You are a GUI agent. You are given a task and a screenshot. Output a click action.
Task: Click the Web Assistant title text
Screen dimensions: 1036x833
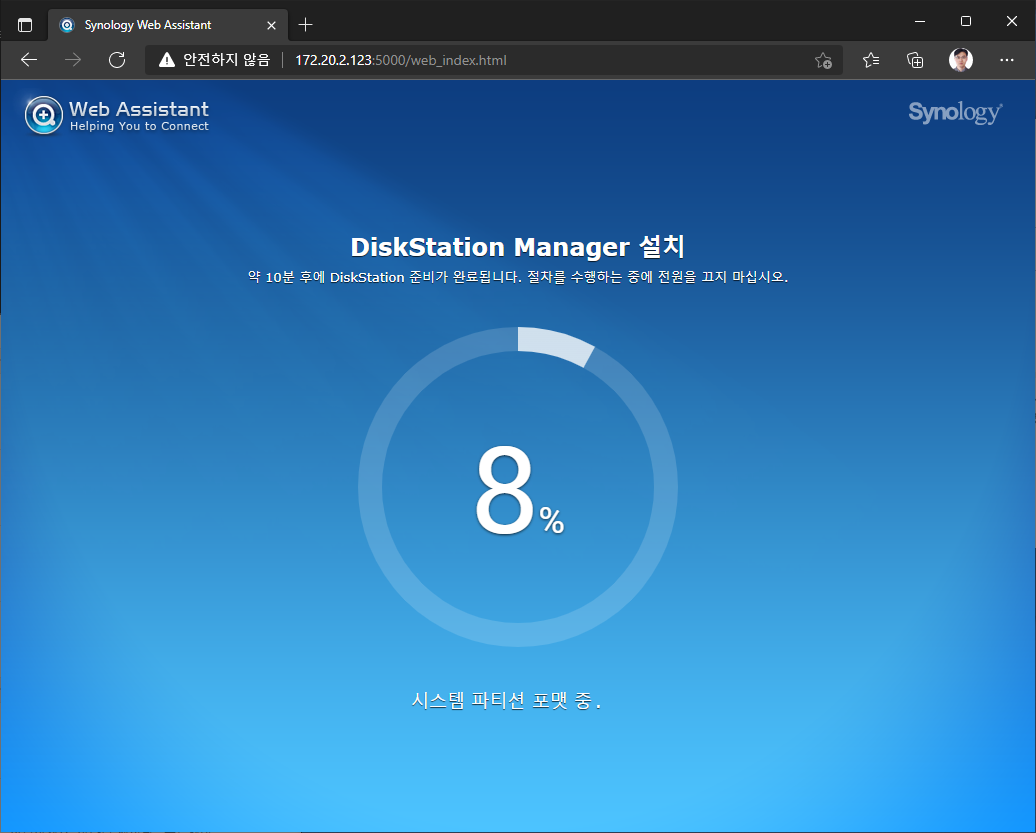pyautogui.click(x=139, y=109)
